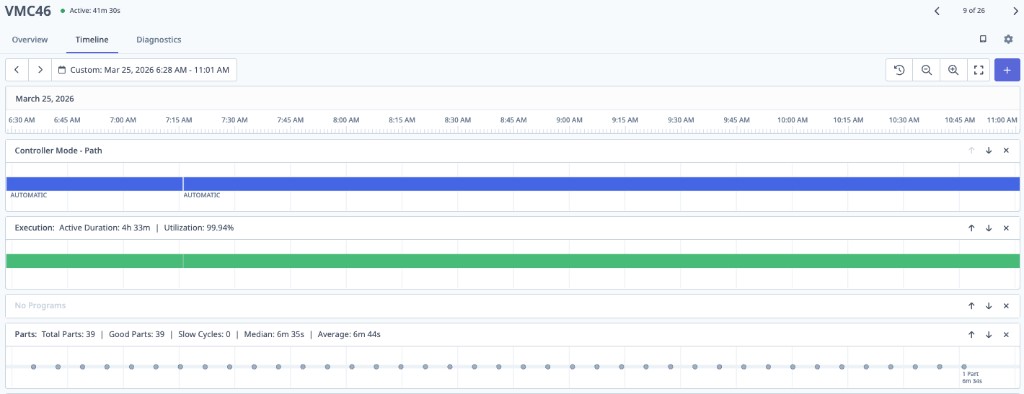Viewport: 1024px width, 394px height.
Task: Move Controller Mode - Path row down
Action: pyautogui.click(x=989, y=150)
